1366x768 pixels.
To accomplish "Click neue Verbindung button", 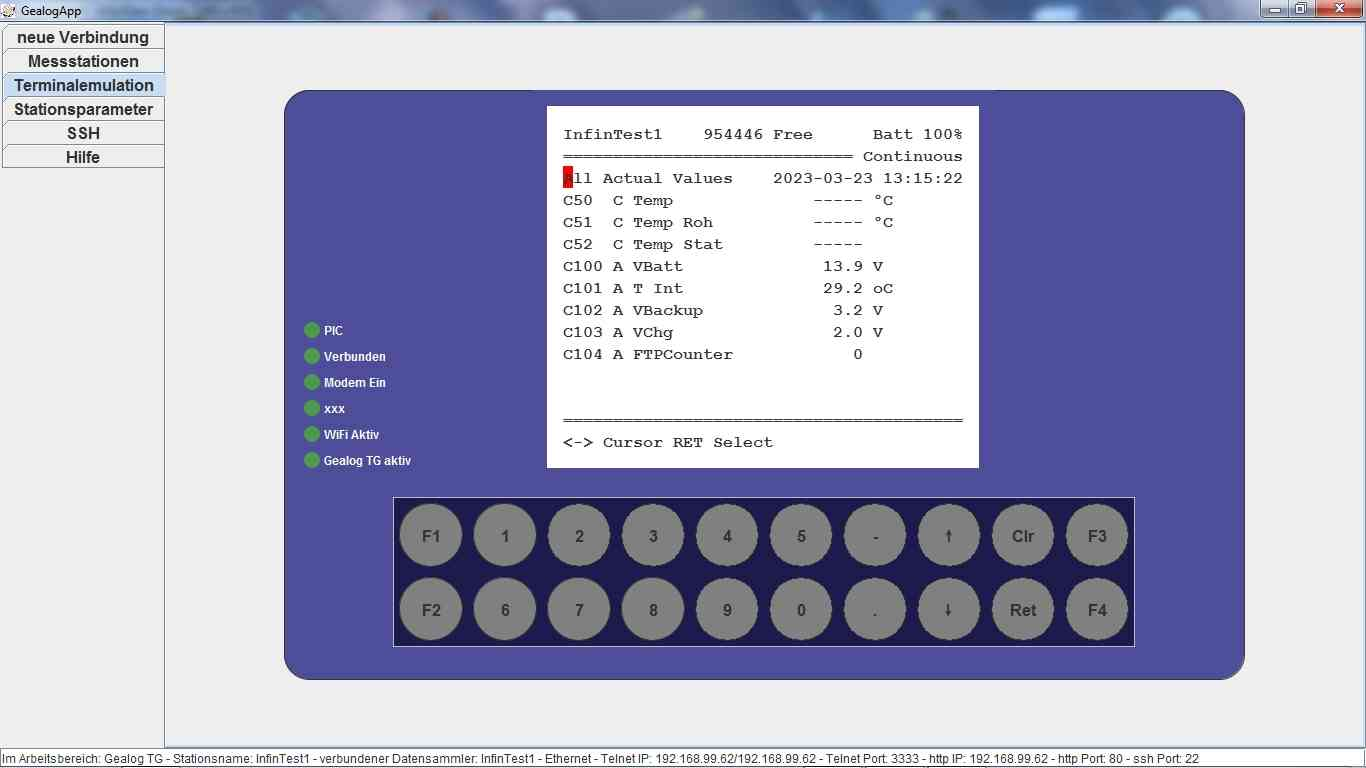I will (x=83, y=37).
